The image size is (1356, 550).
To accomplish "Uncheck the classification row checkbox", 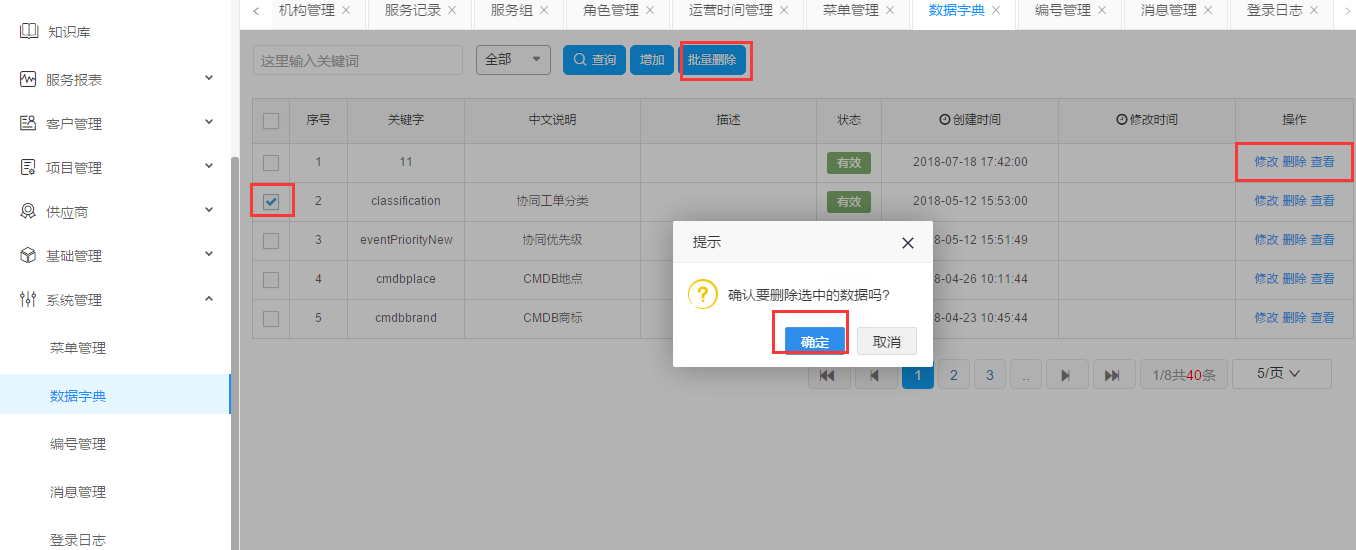I will 271,201.
